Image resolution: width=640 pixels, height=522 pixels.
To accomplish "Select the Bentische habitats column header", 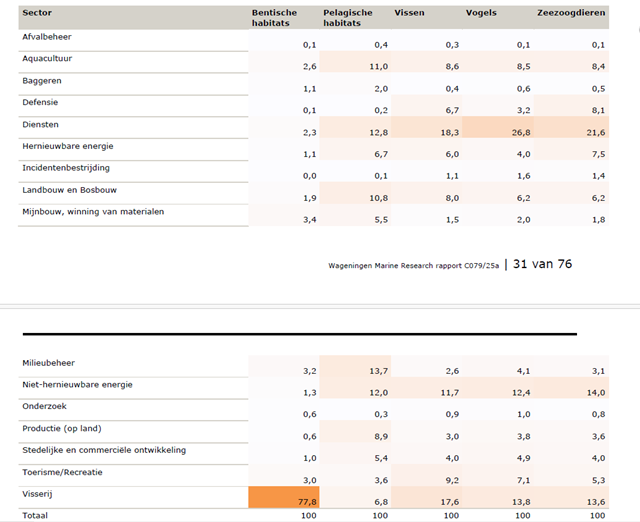I will pos(274,18).
